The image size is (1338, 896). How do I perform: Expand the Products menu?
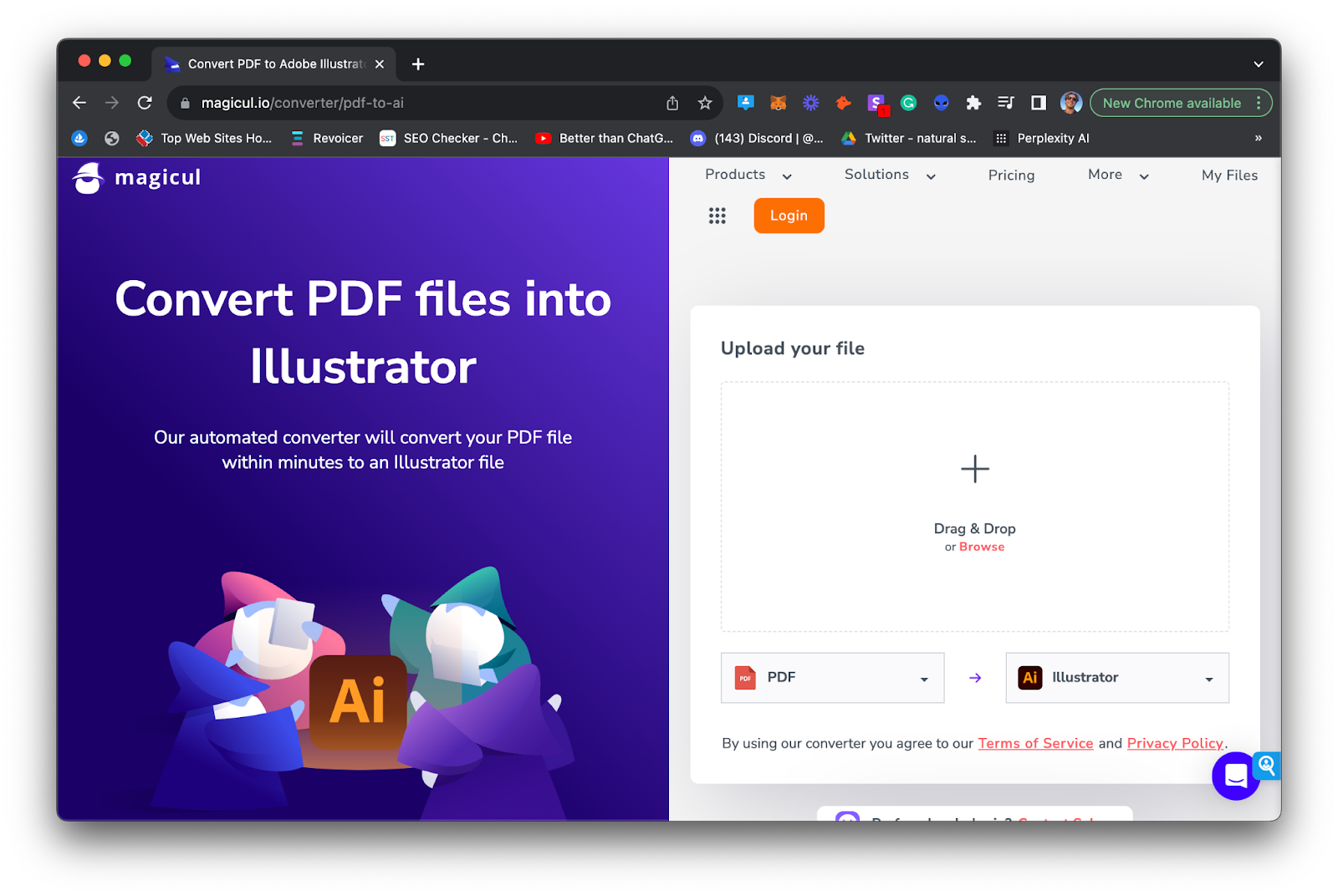[748, 175]
